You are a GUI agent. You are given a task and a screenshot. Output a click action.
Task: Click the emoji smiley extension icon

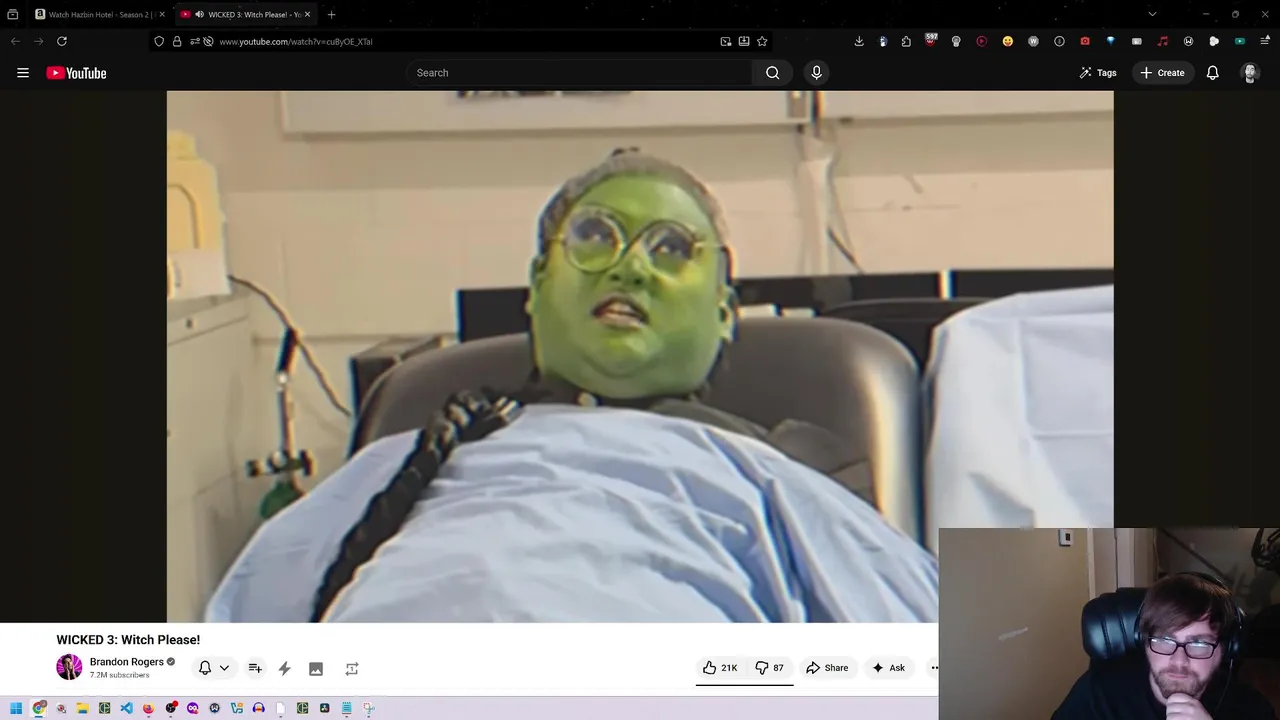click(x=1007, y=41)
